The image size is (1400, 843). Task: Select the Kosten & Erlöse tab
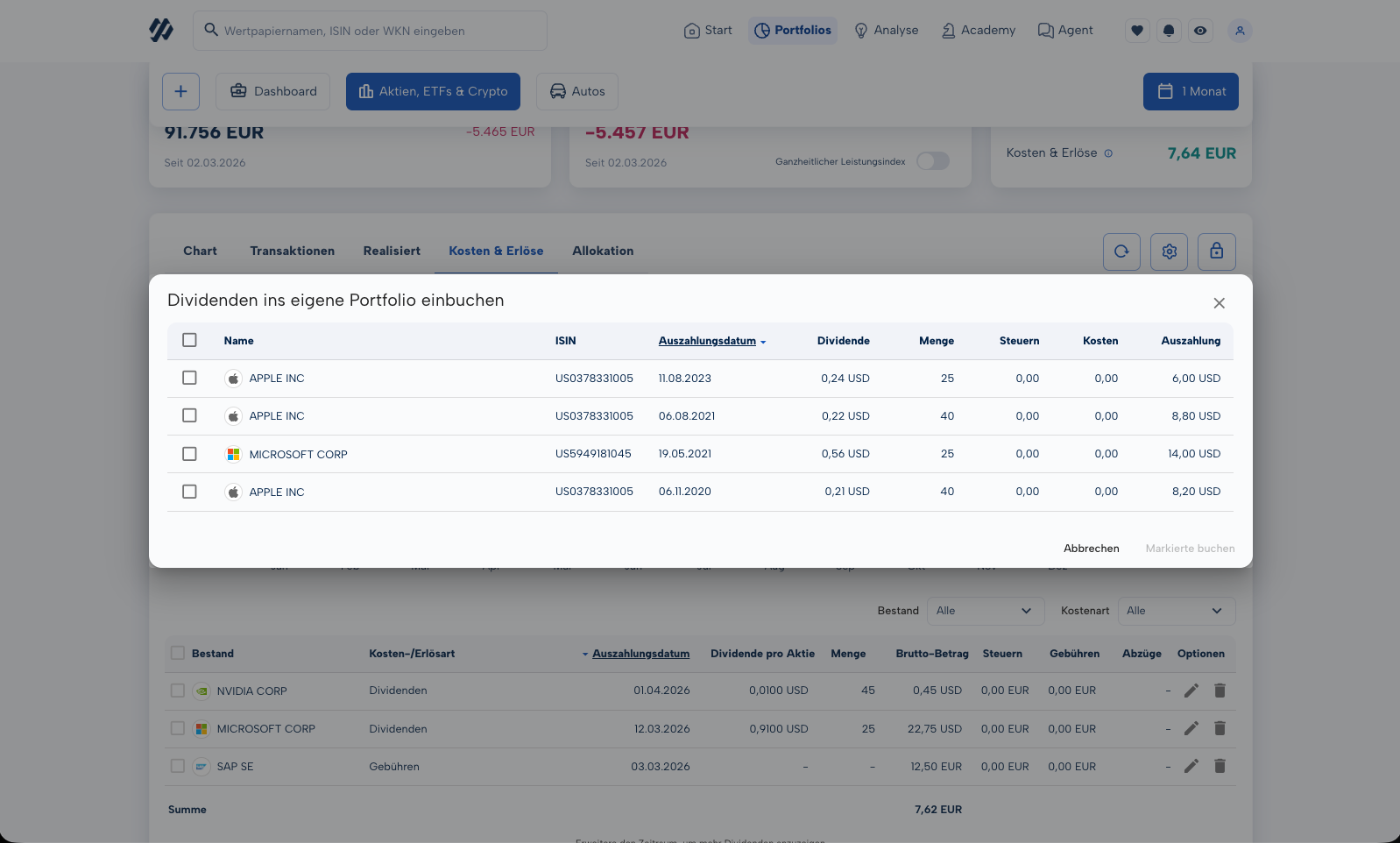(x=496, y=251)
